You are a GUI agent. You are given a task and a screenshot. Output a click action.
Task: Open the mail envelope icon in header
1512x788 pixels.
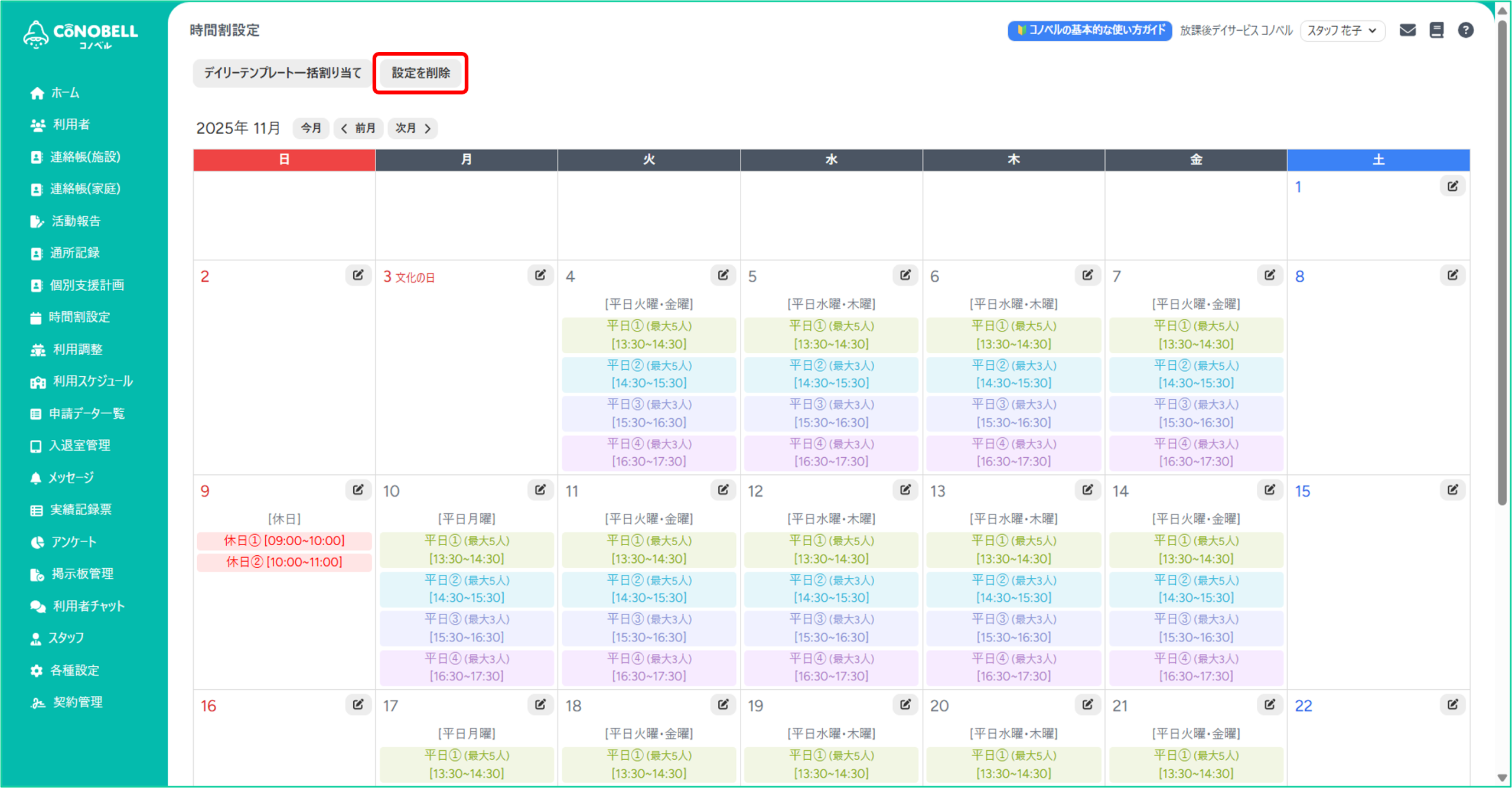(1407, 30)
